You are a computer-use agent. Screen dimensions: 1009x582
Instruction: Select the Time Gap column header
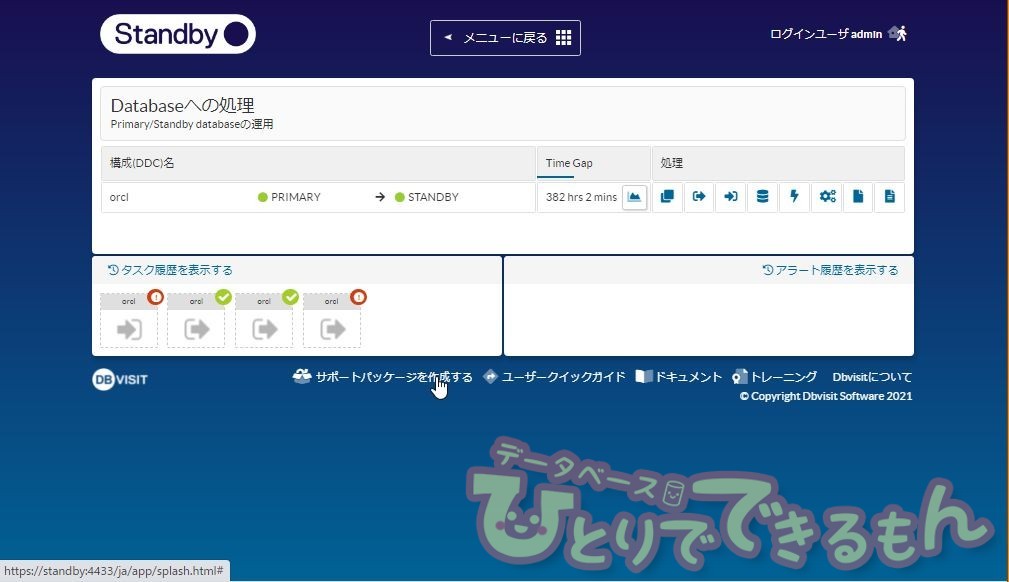pyautogui.click(x=569, y=163)
